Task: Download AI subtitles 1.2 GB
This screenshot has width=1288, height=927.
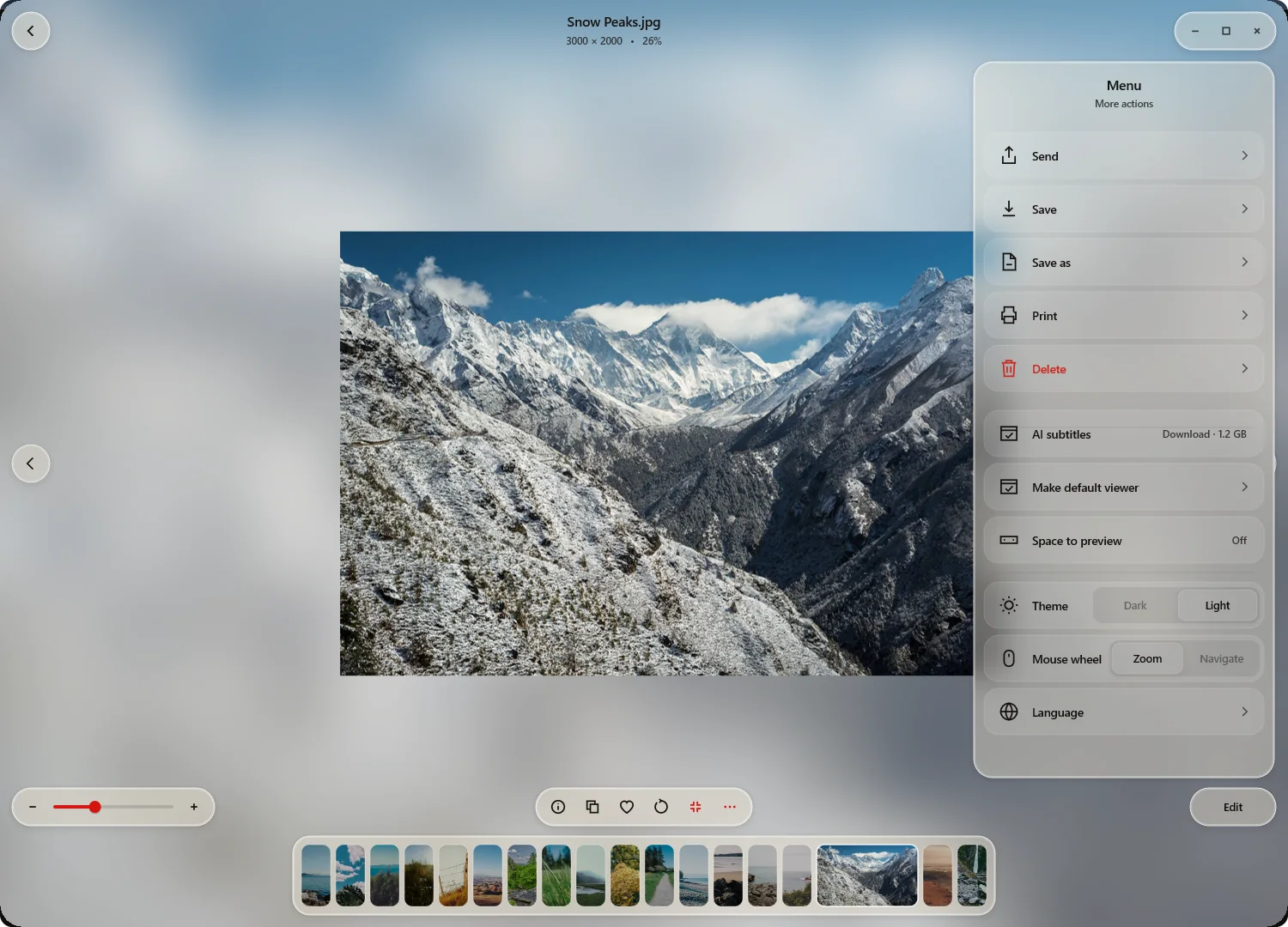Action: point(1204,434)
